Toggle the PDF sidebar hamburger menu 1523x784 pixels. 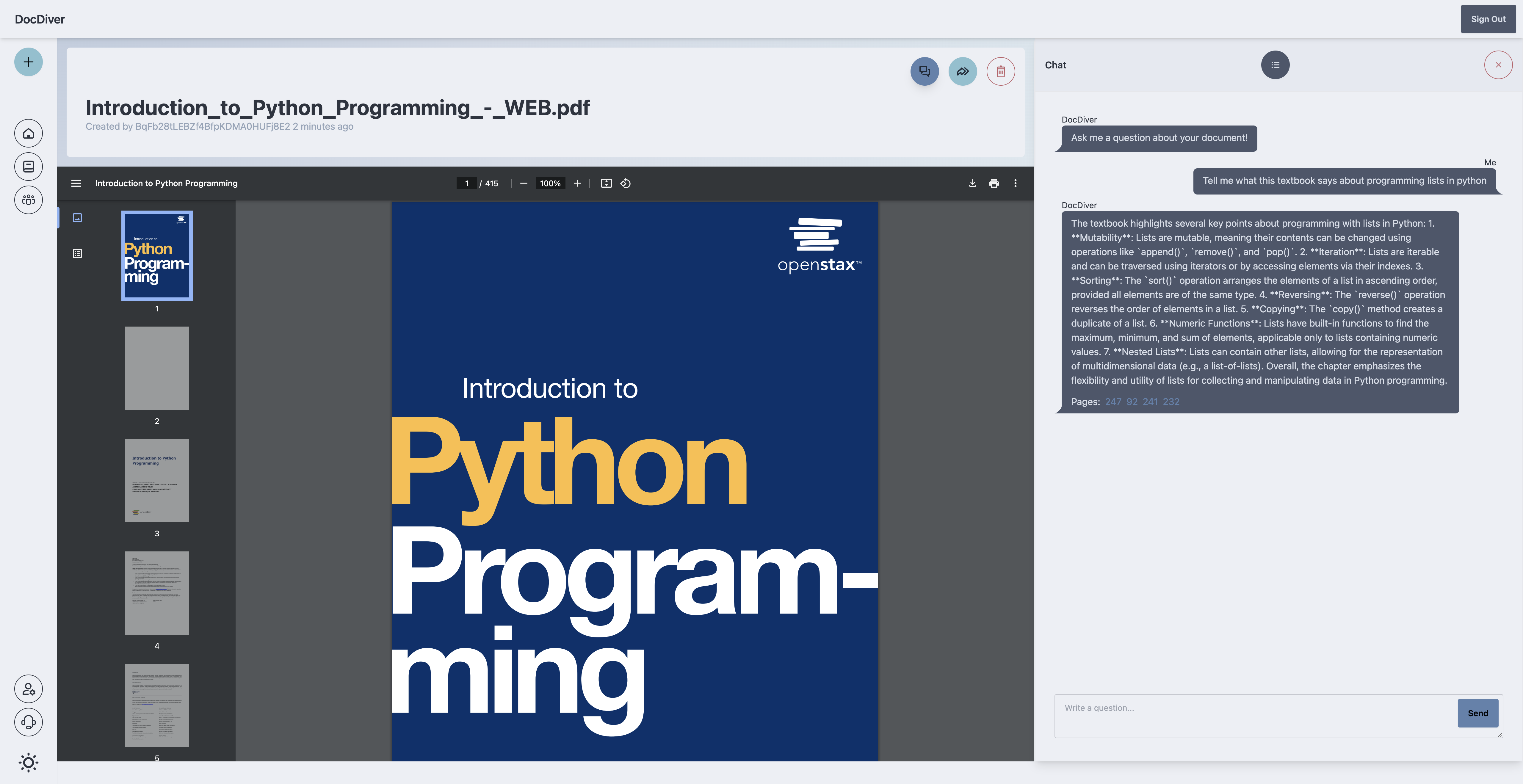tap(76, 183)
